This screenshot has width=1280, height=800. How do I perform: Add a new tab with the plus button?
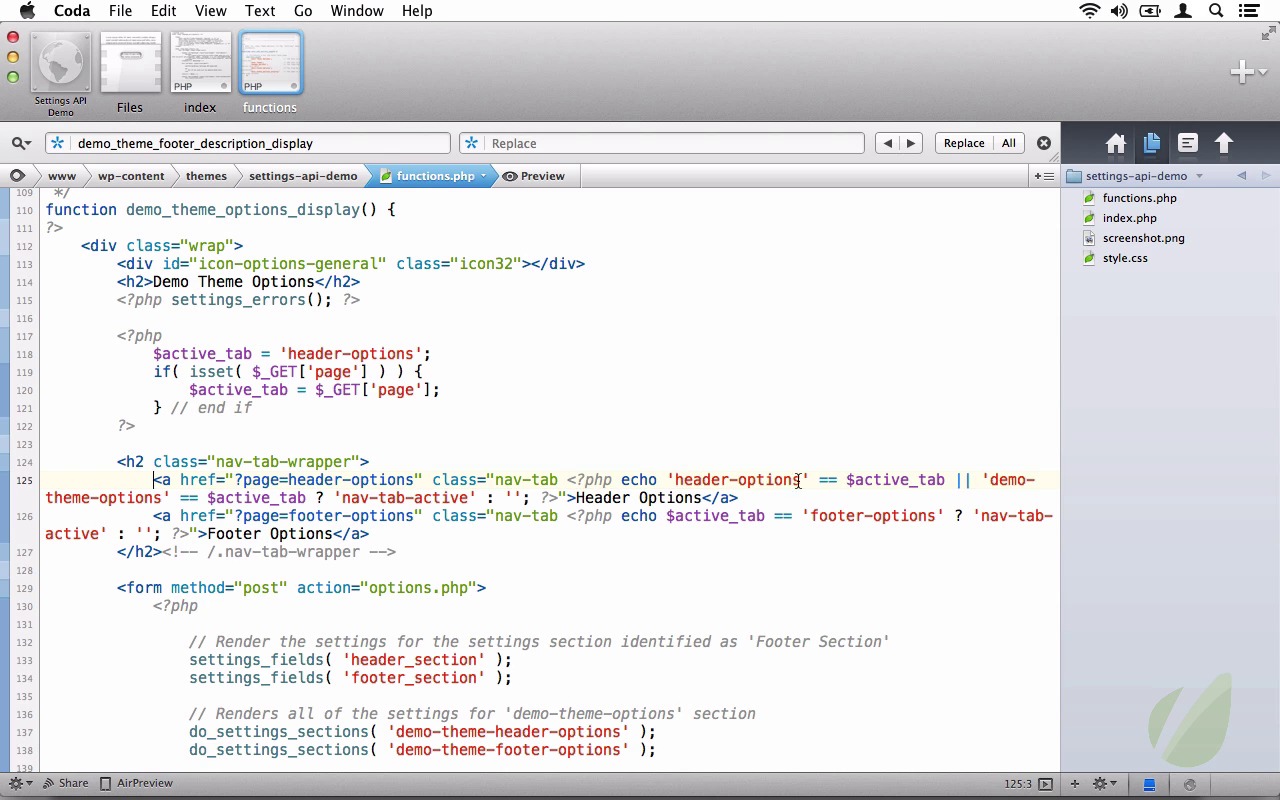click(x=1242, y=72)
